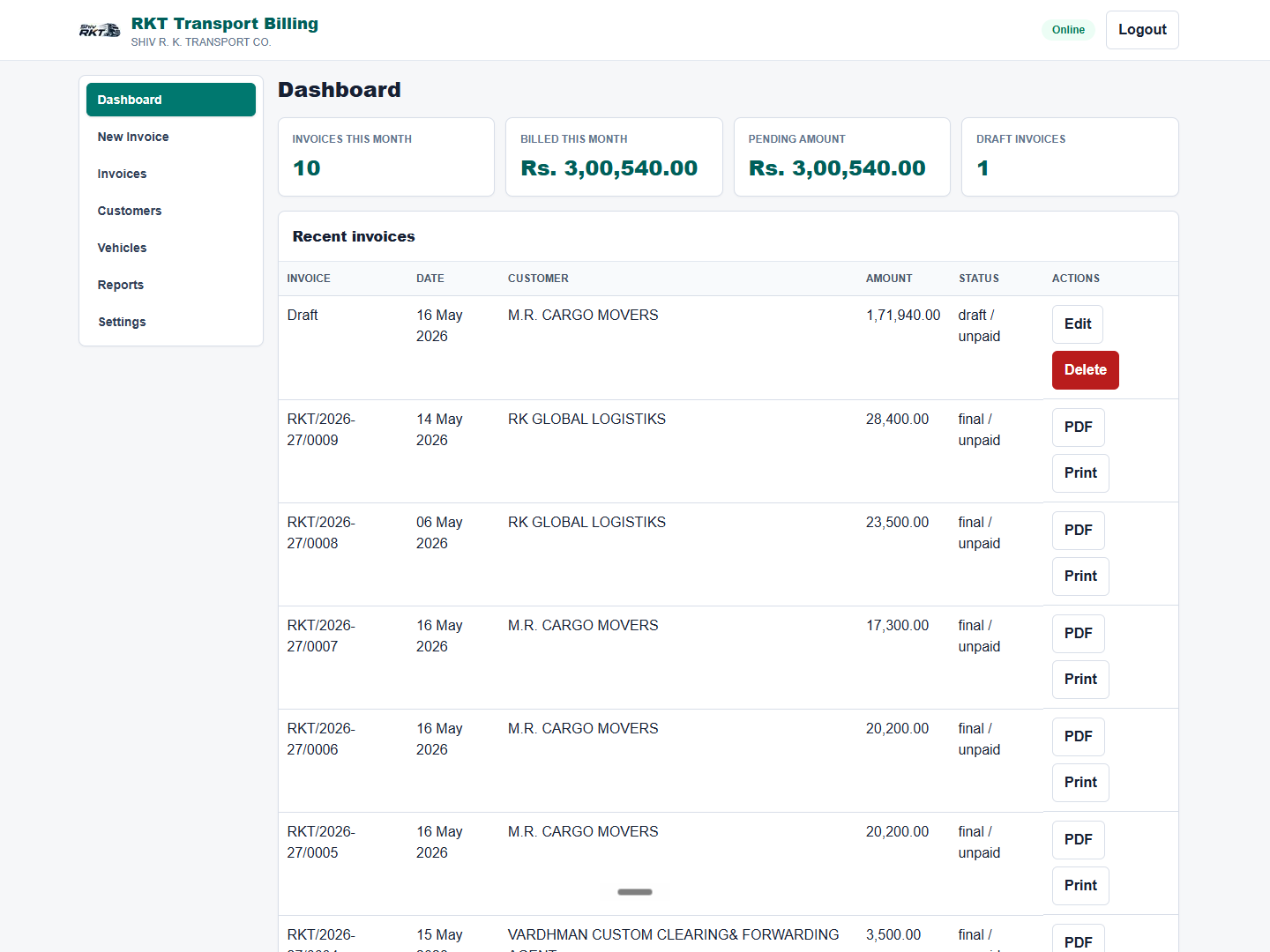Click the AMOUNT column header
Viewport: 1270px width, 952px height.
[889, 279]
